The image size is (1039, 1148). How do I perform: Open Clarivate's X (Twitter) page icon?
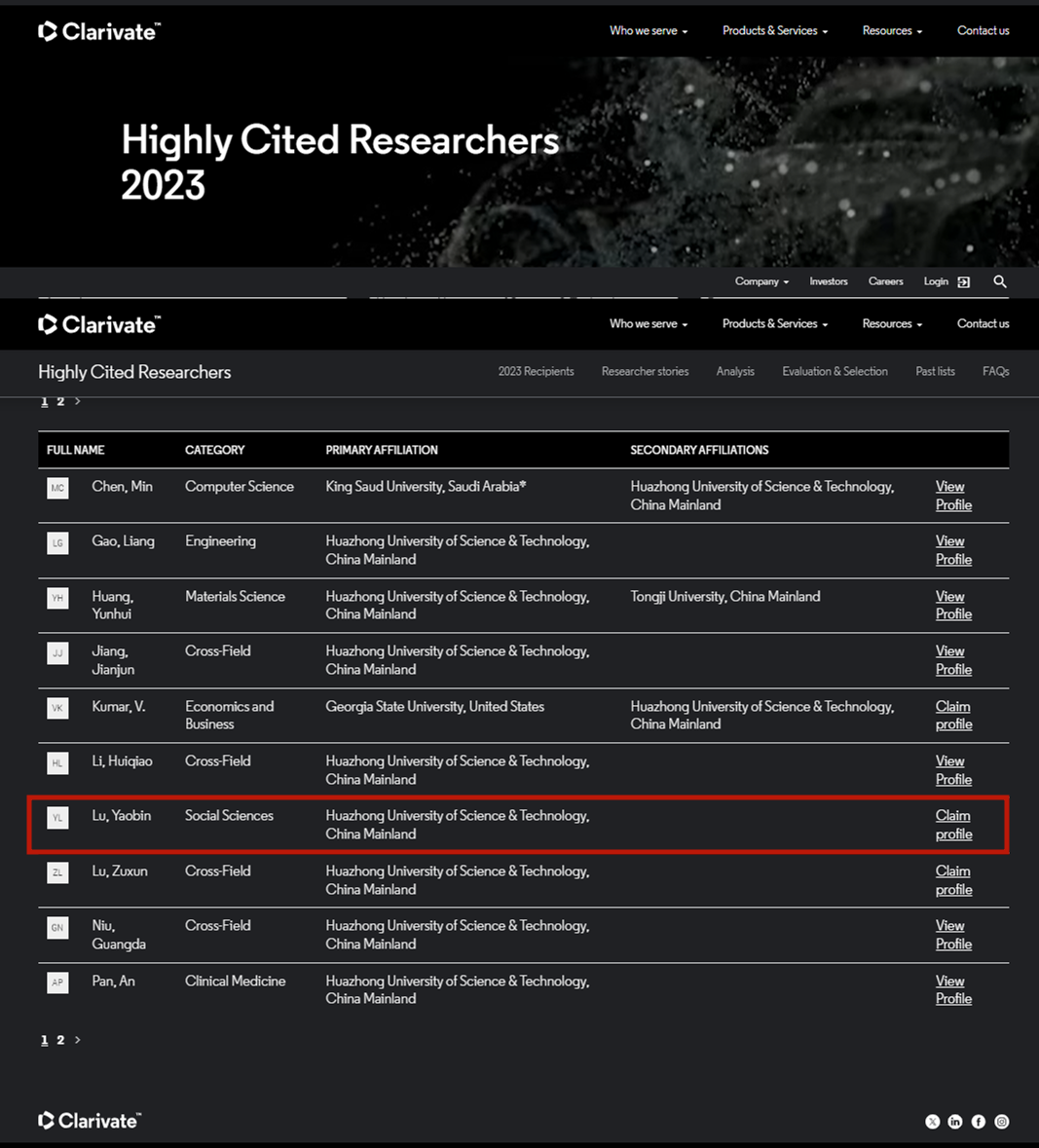[x=932, y=1122]
